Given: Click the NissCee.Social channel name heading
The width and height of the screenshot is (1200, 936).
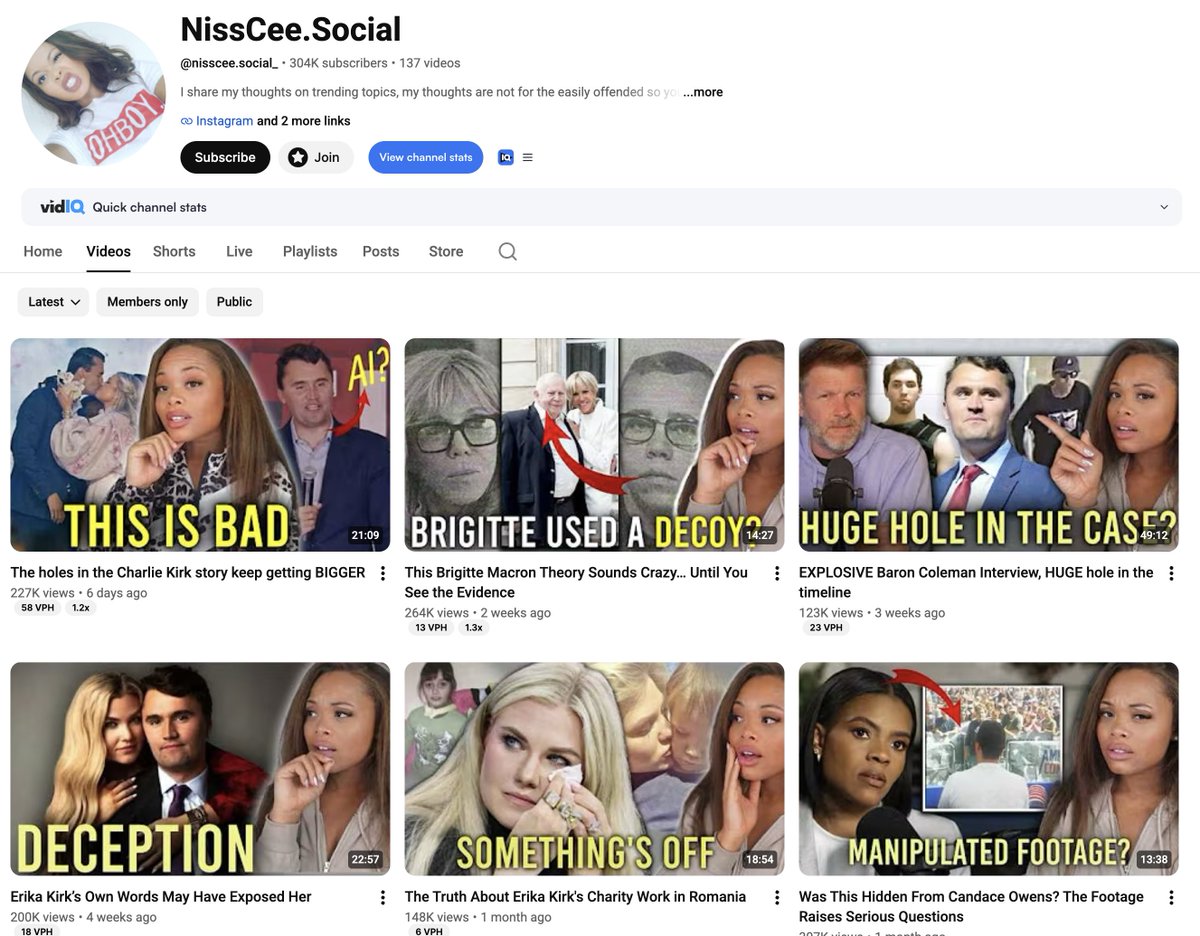Looking at the screenshot, I should [x=291, y=29].
